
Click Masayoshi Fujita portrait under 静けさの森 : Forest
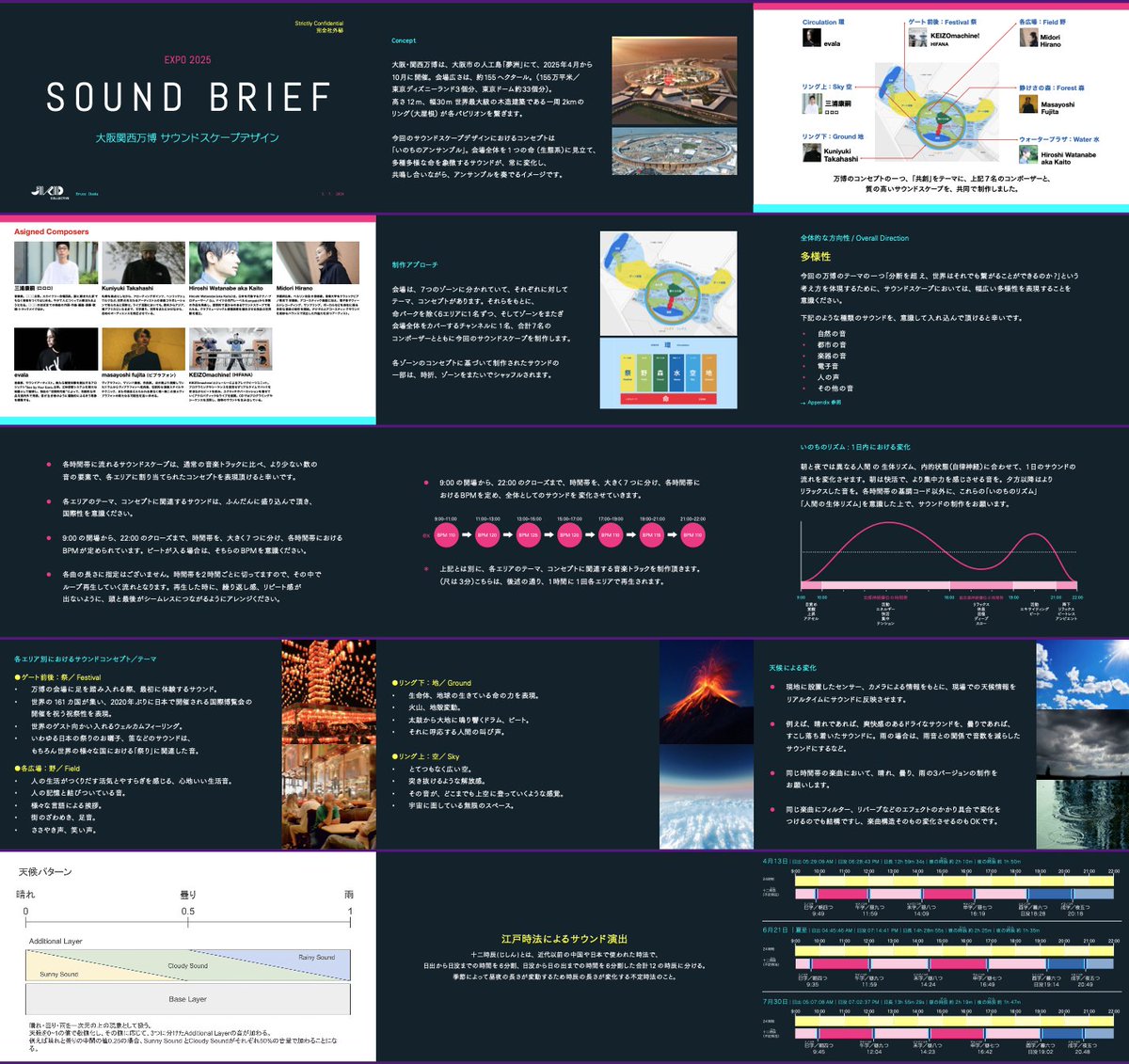point(1028,103)
